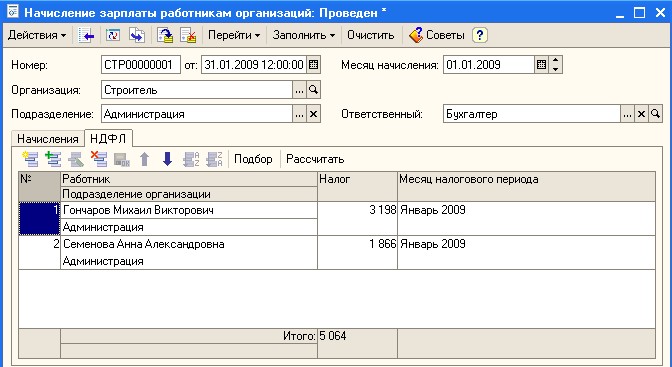
Task: Open Организация with the magnifier icon
Action: point(314,90)
